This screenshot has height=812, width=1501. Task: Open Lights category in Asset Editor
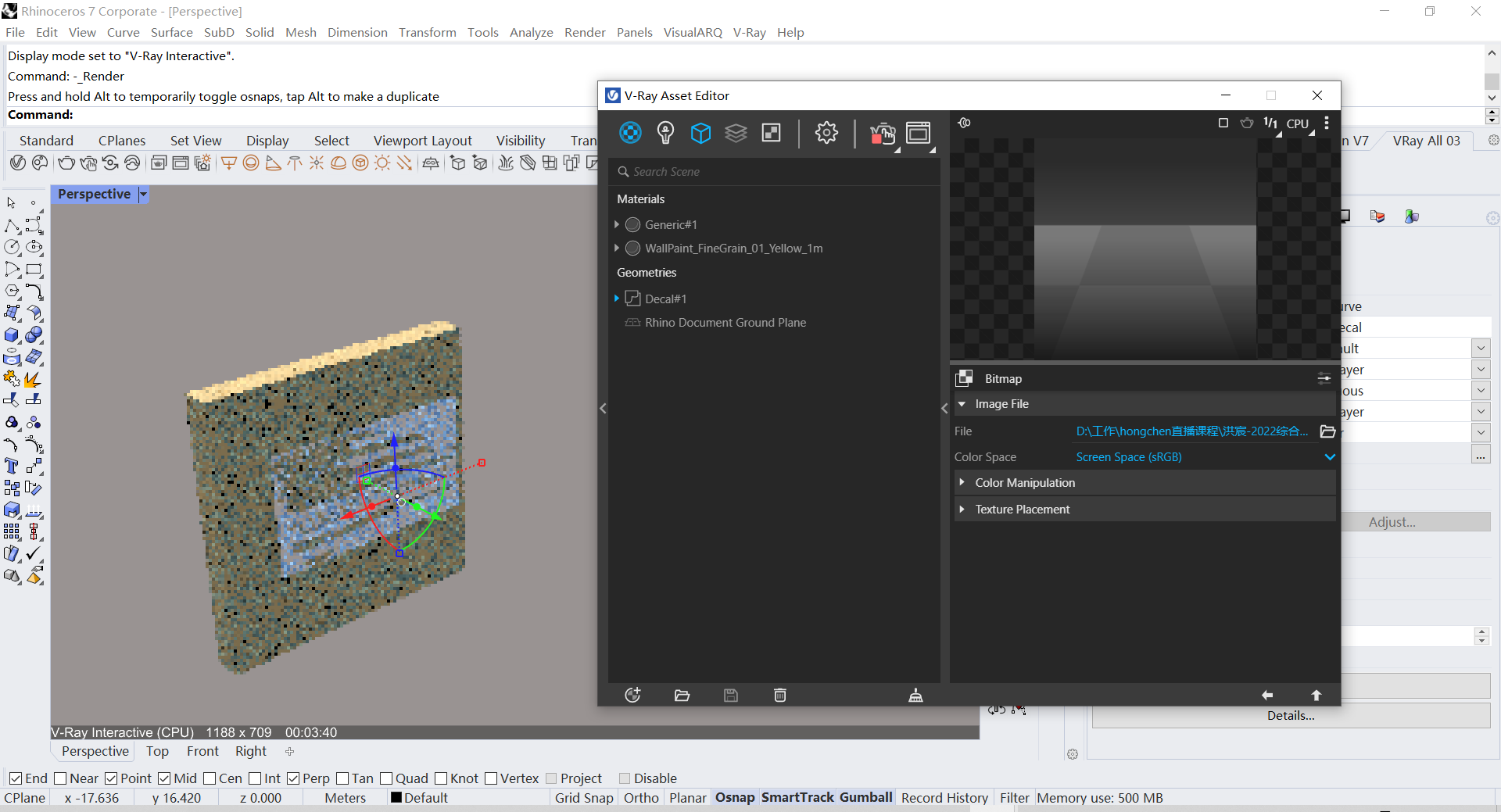point(665,133)
